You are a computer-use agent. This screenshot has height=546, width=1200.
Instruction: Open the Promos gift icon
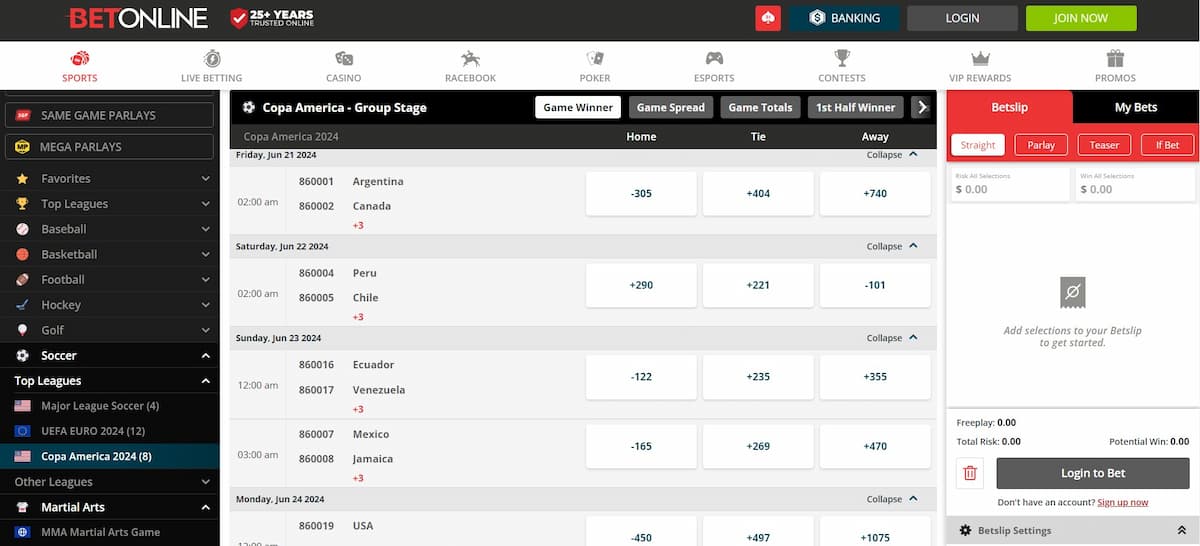pos(1115,58)
